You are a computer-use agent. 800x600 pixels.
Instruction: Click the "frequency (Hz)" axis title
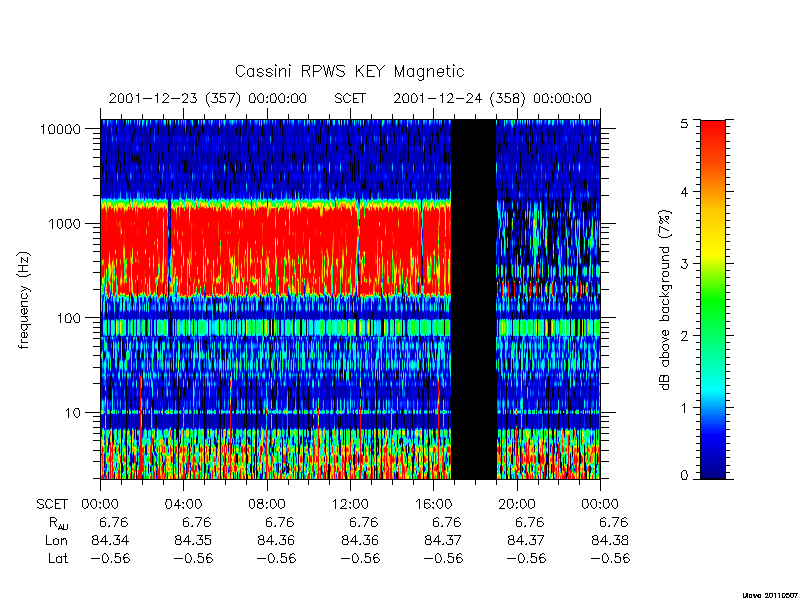coord(24,300)
